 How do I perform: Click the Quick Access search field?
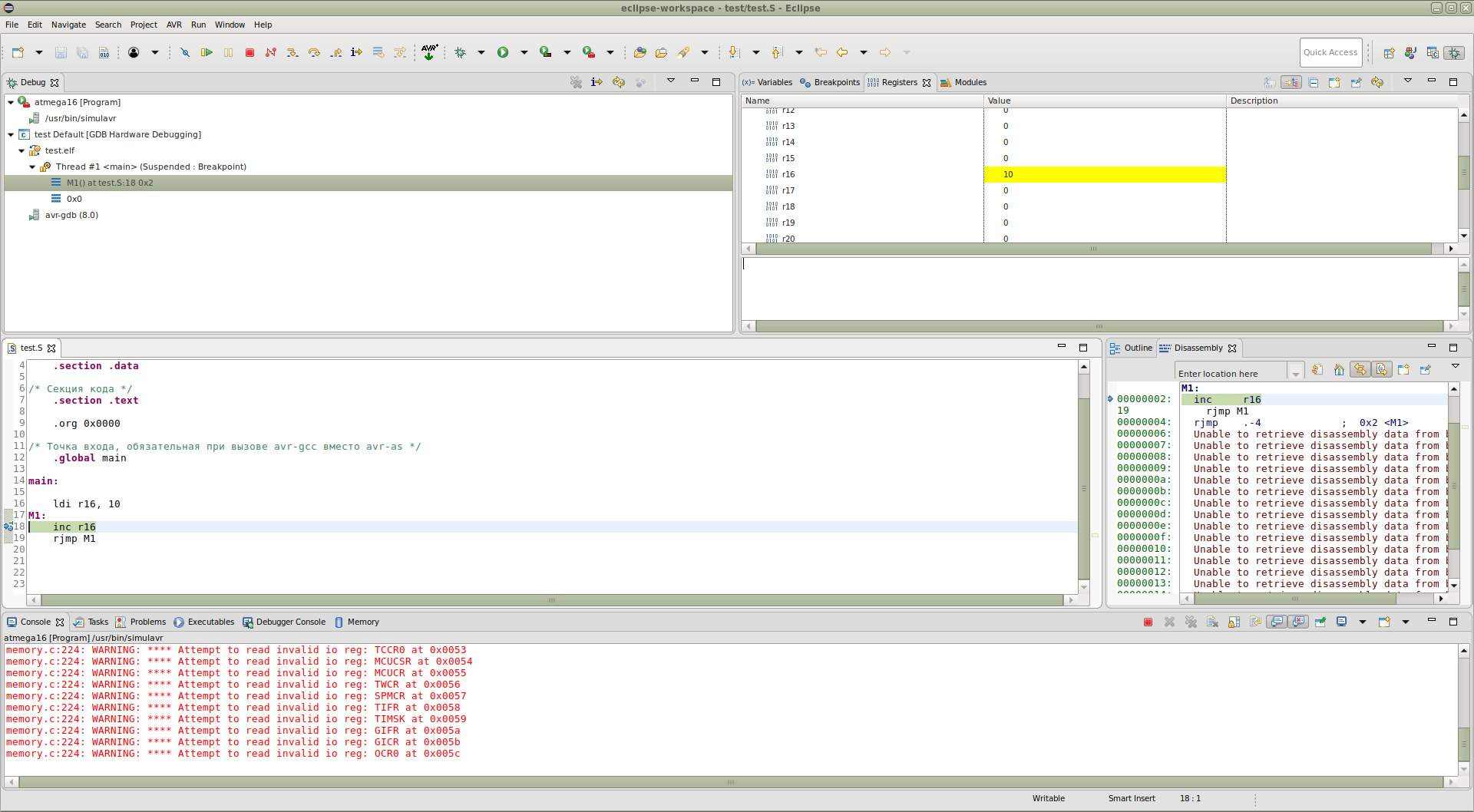click(1330, 52)
